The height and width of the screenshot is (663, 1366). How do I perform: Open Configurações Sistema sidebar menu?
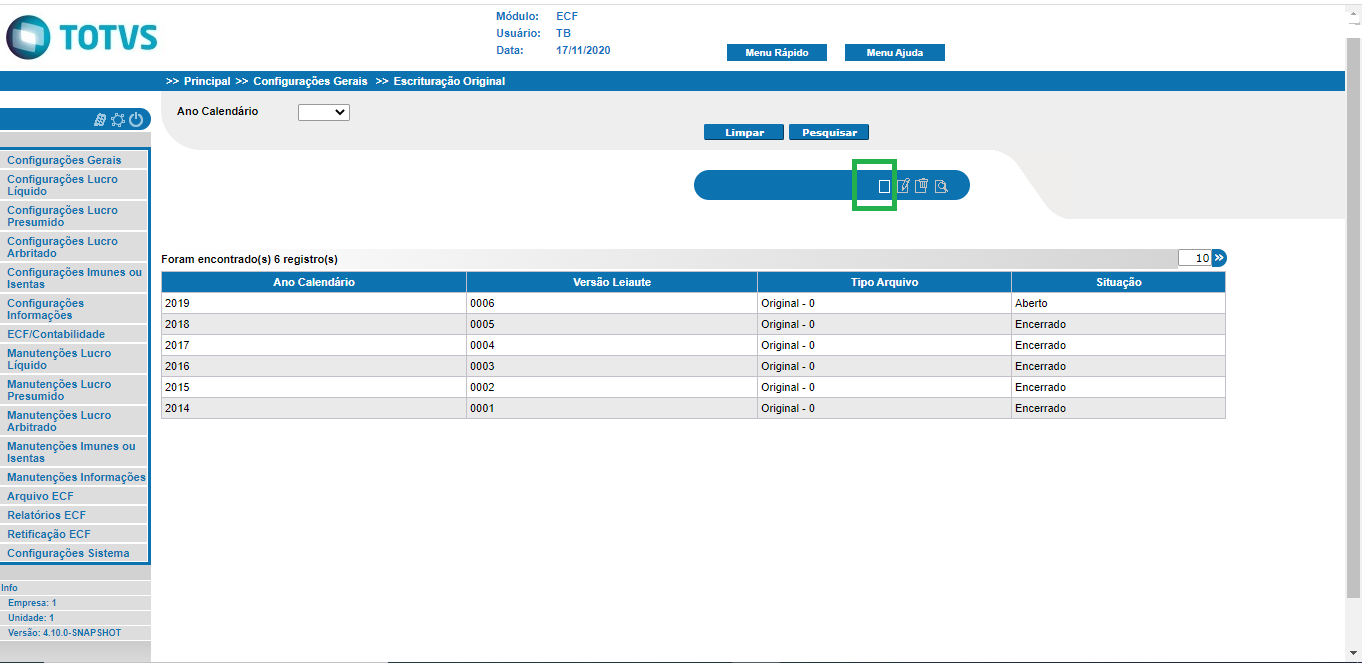tap(75, 553)
